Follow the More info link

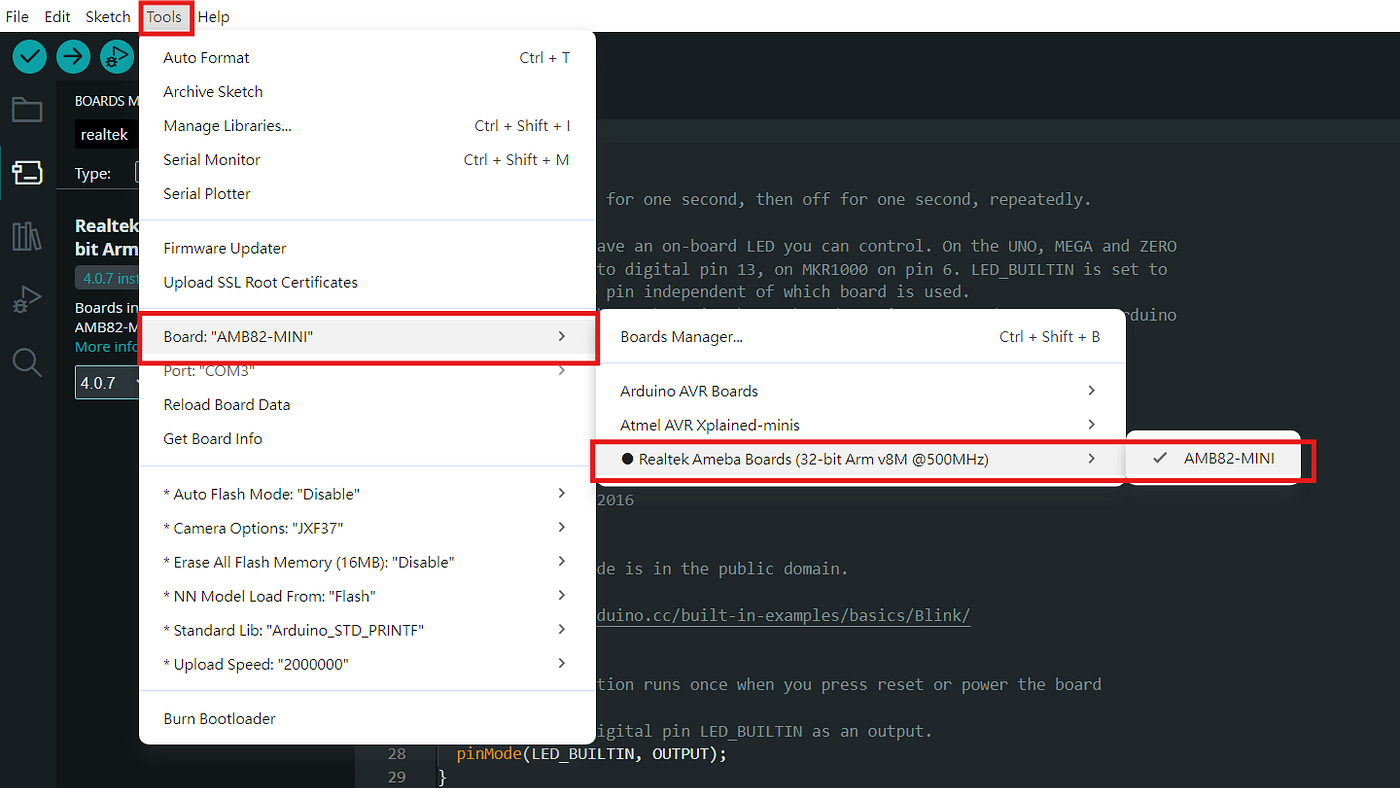(x=107, y=347)
